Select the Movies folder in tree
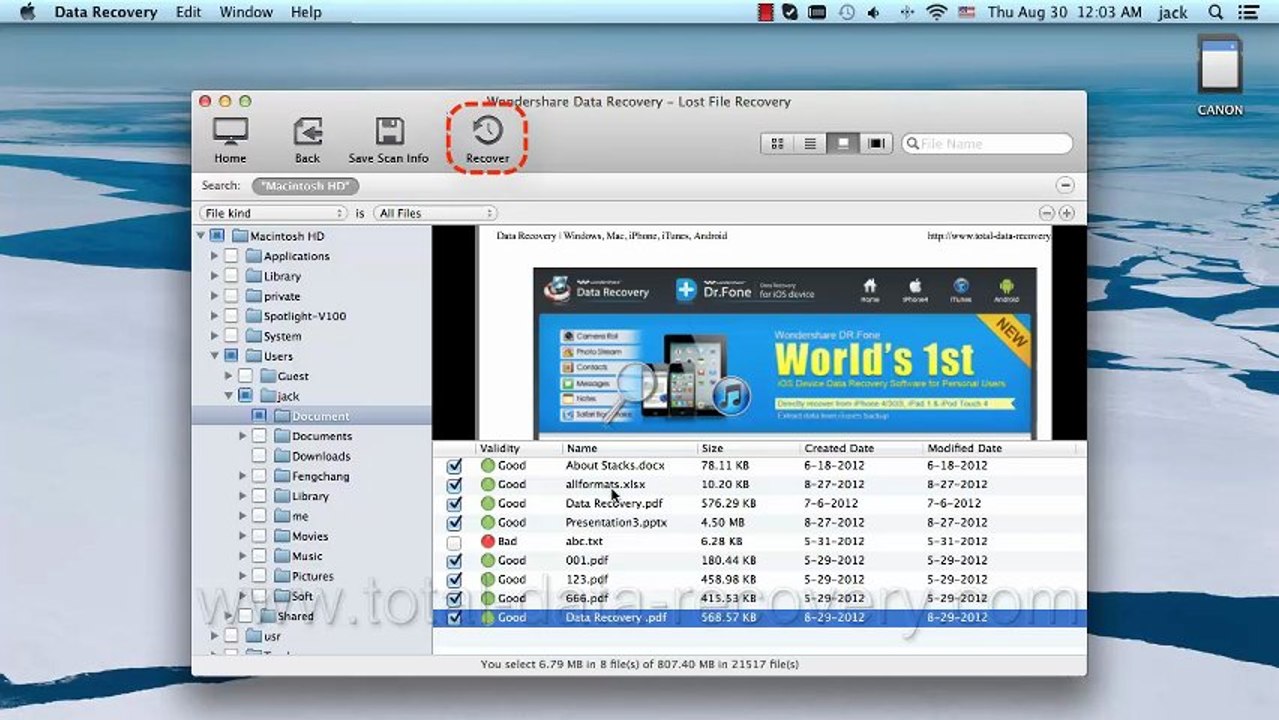Viewport: 1279px width, 720px height. (x=310, y=536)
